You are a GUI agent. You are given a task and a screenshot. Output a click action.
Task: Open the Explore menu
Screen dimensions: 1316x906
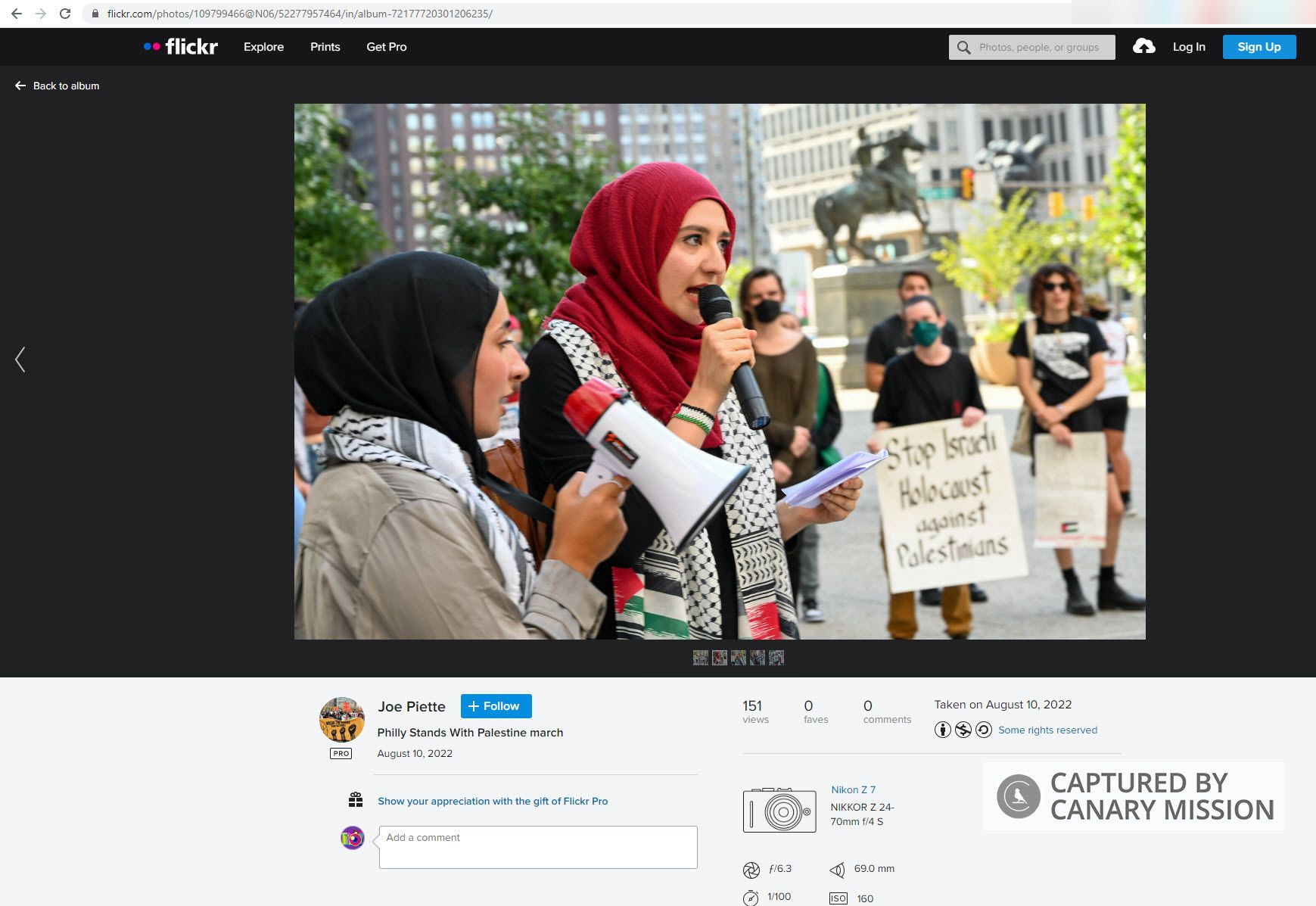(x=263, y=47)
